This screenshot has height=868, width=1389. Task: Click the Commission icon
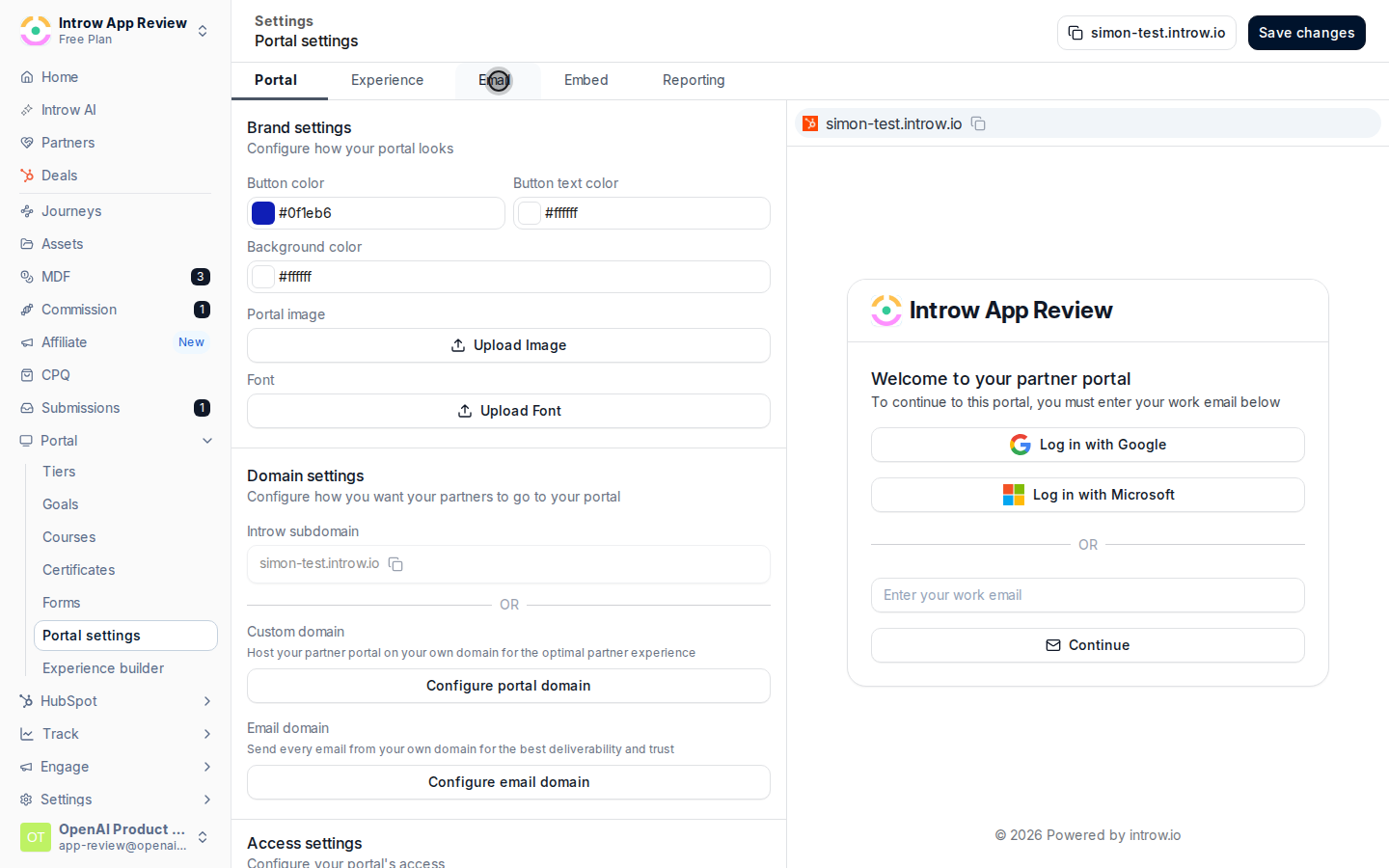tap(27, 310)
